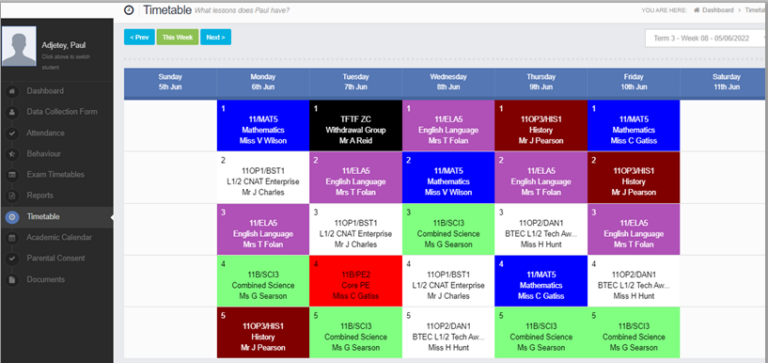The width and height of the screenshot is (768, 363).
Task: Select Wednesday period 1 English Language lesson
Action: [448, 125]
